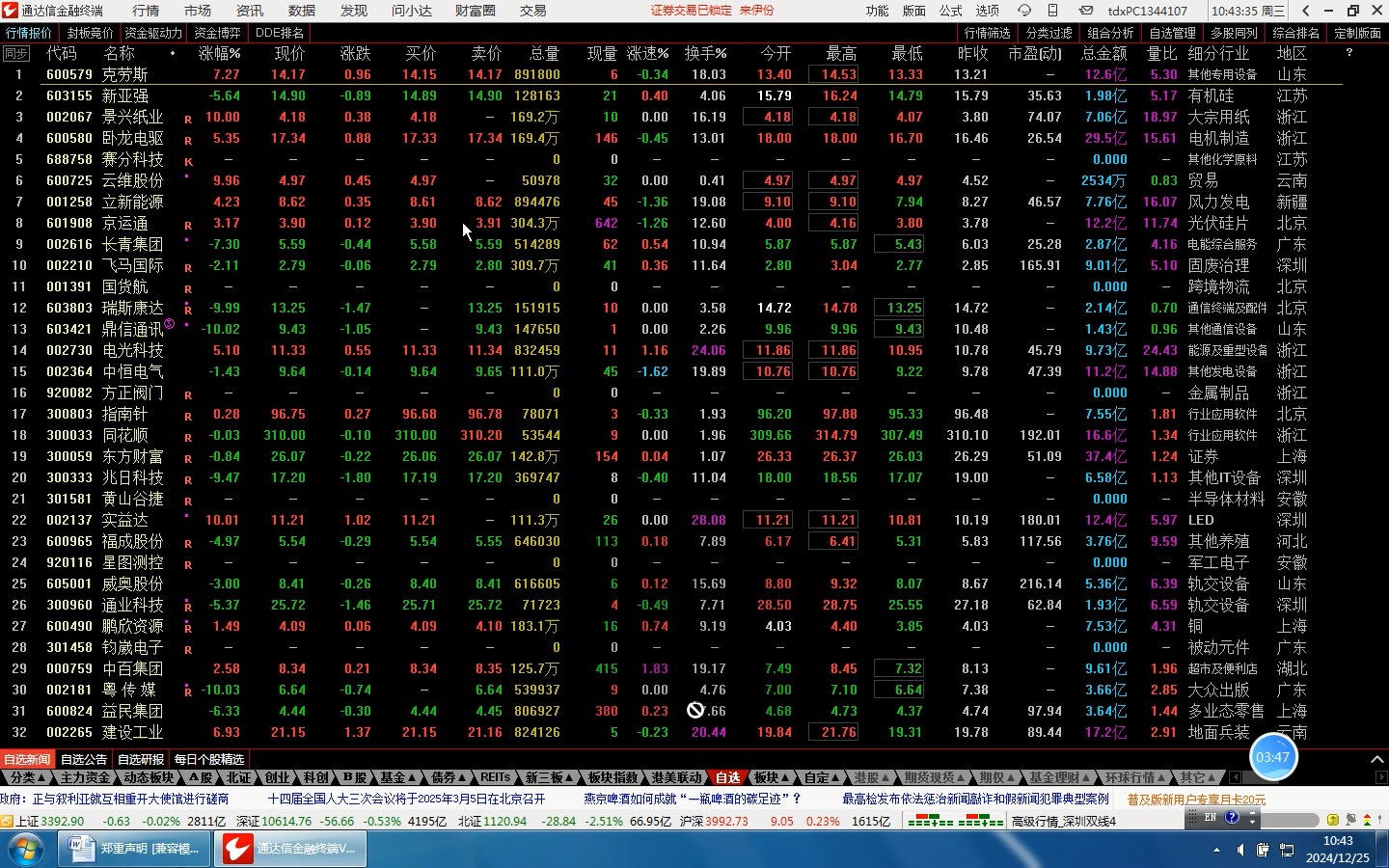Show hidden system tray icons
This screenshot has height=868, width=1389.
(1216, 850)
